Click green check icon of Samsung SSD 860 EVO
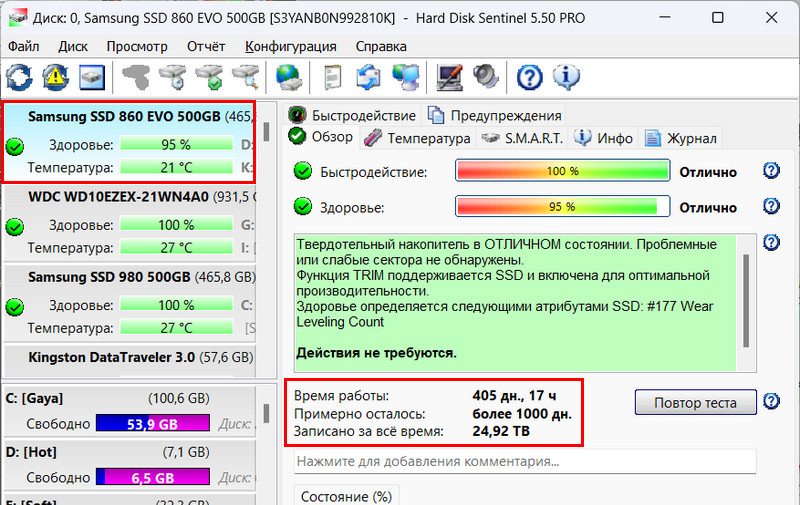Image resolution: width=800 pixels, height=505 pixels. (15, 147)
